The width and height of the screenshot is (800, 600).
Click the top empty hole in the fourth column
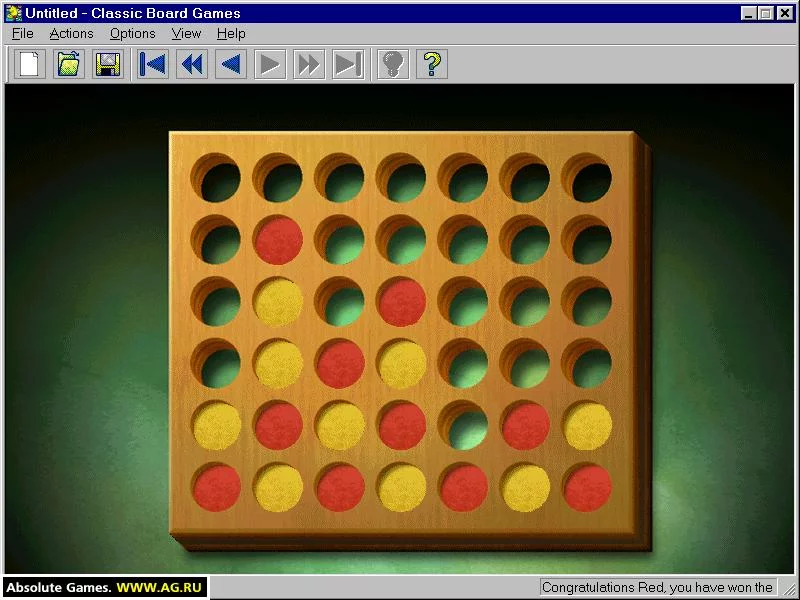(402, 178)
